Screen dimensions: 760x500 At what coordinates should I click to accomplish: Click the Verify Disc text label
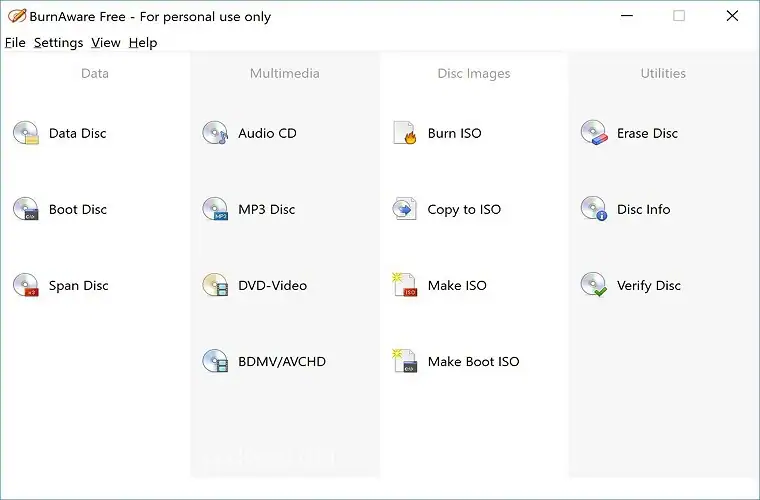[648, 285]
